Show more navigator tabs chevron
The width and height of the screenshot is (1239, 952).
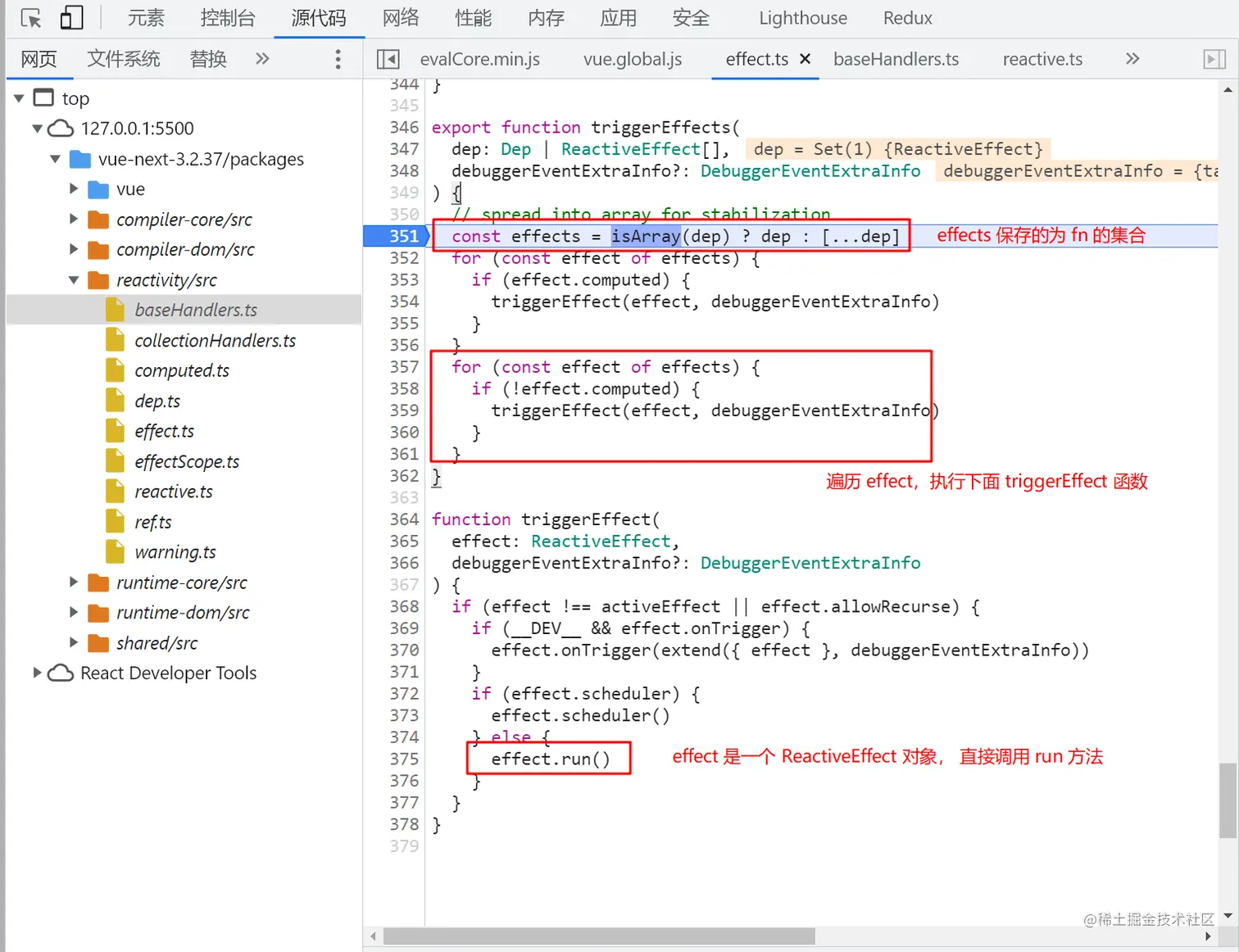coord(262,58)
